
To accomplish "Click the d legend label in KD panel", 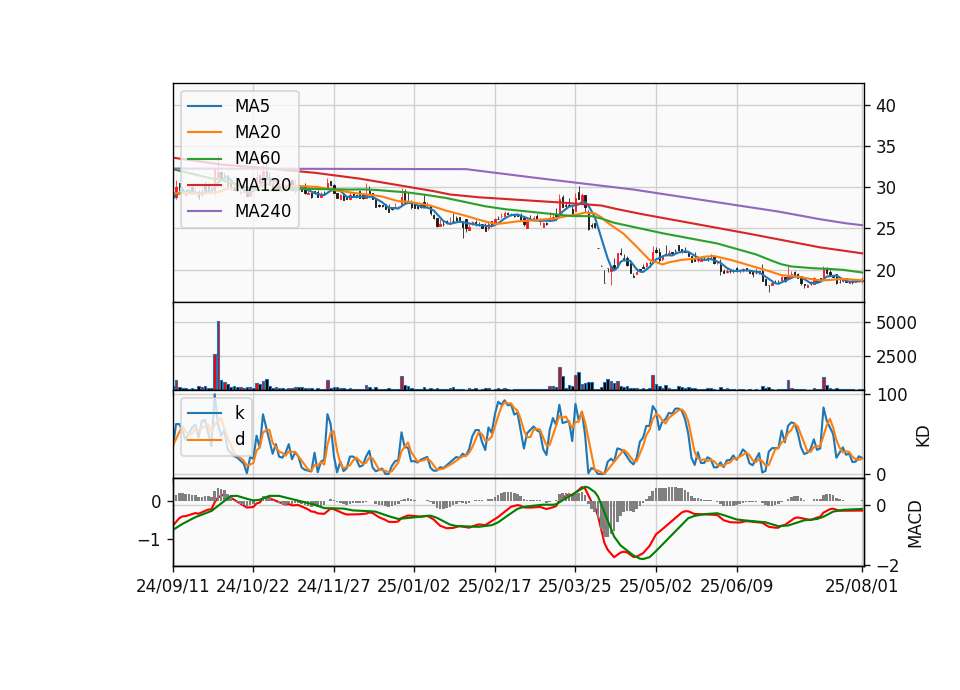I will pos(239,438).
